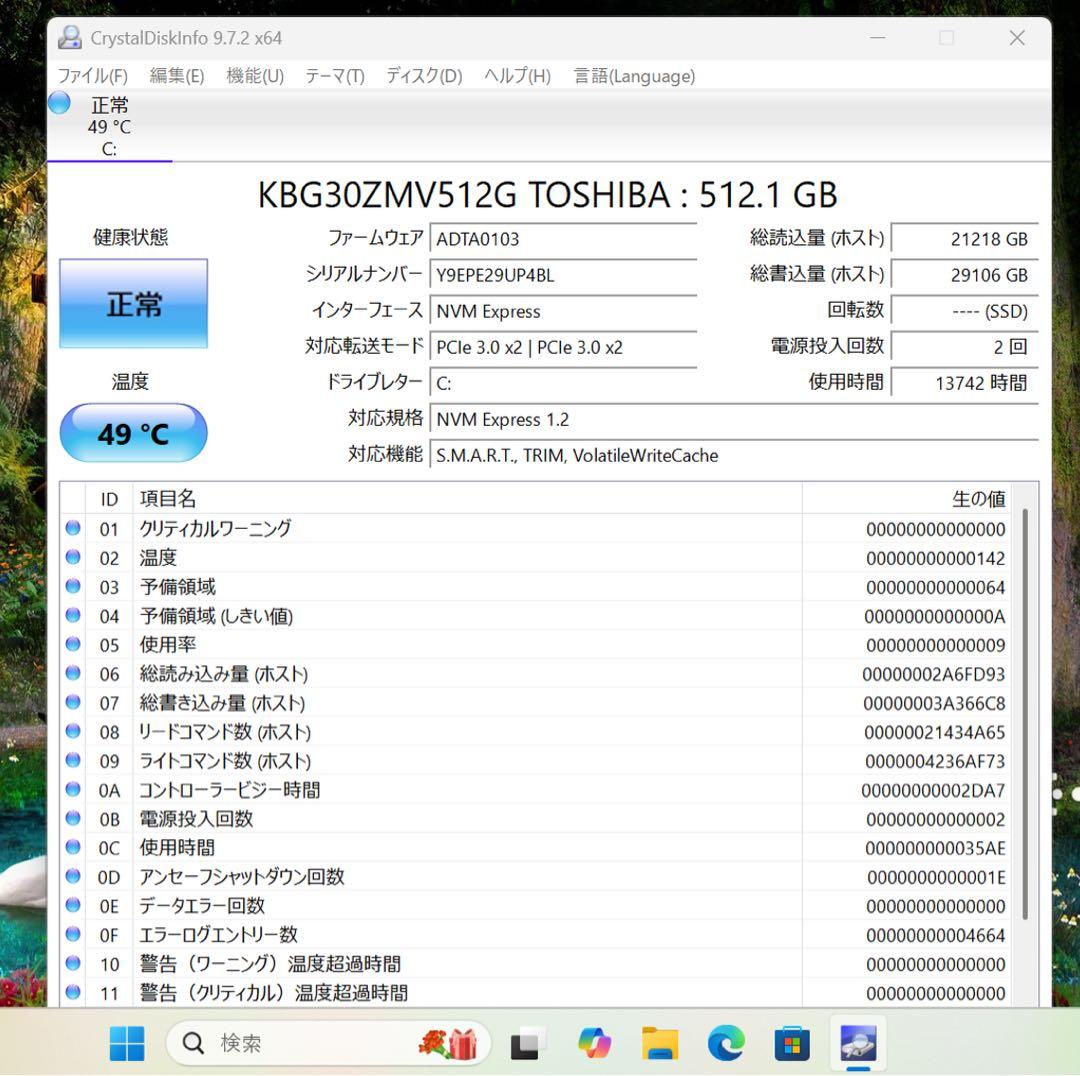This screenshot has height=1076, width=1080.
Task: Click the status dot beside 使用率
Action: pos(73,644)
